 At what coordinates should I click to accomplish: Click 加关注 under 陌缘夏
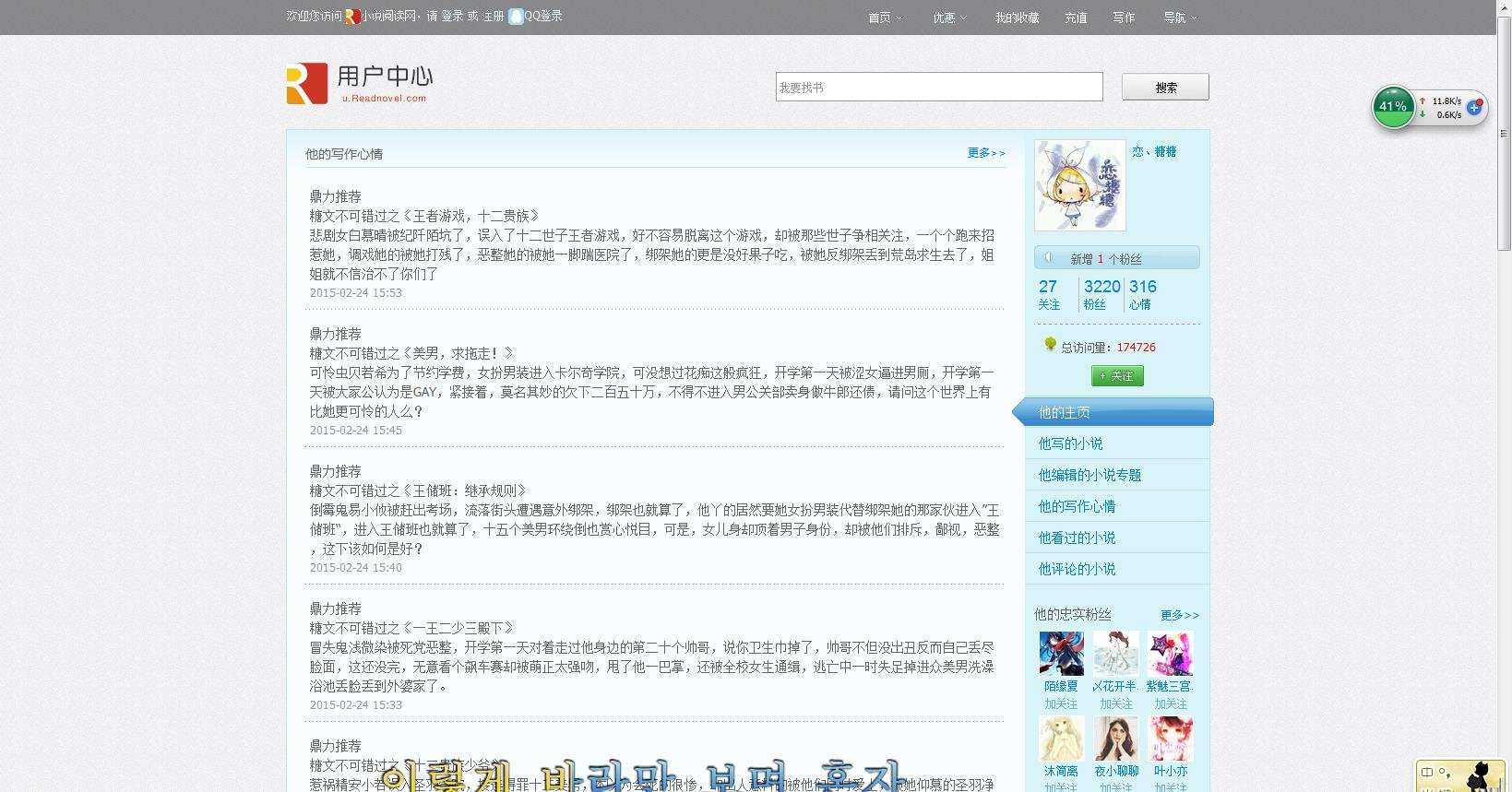[x=1061, y=703]
